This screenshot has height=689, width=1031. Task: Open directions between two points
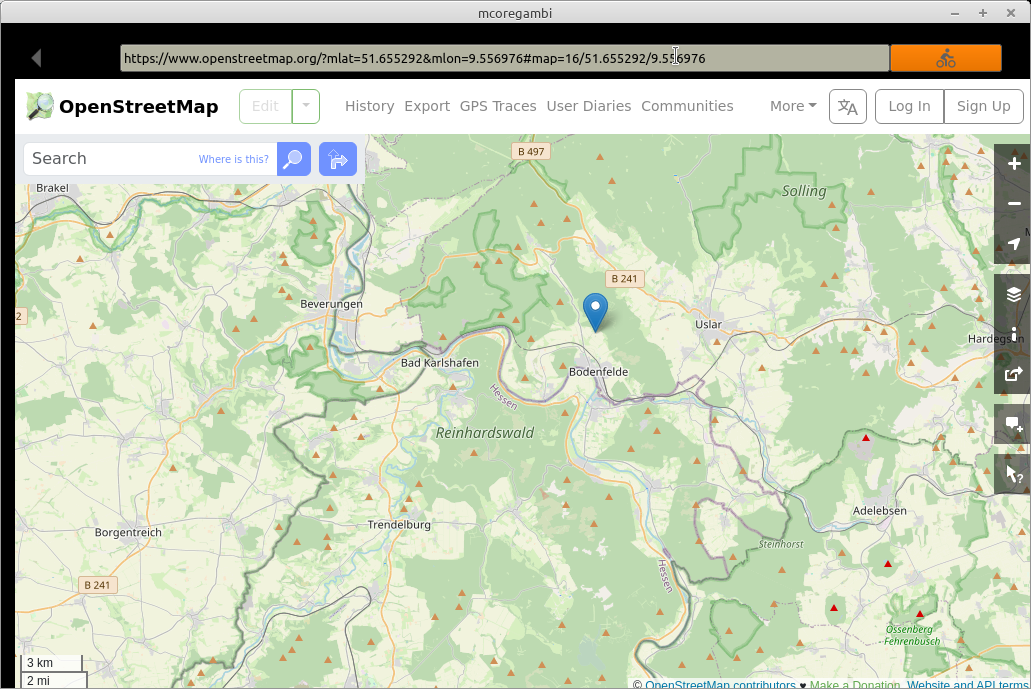[x=338, y=159]
